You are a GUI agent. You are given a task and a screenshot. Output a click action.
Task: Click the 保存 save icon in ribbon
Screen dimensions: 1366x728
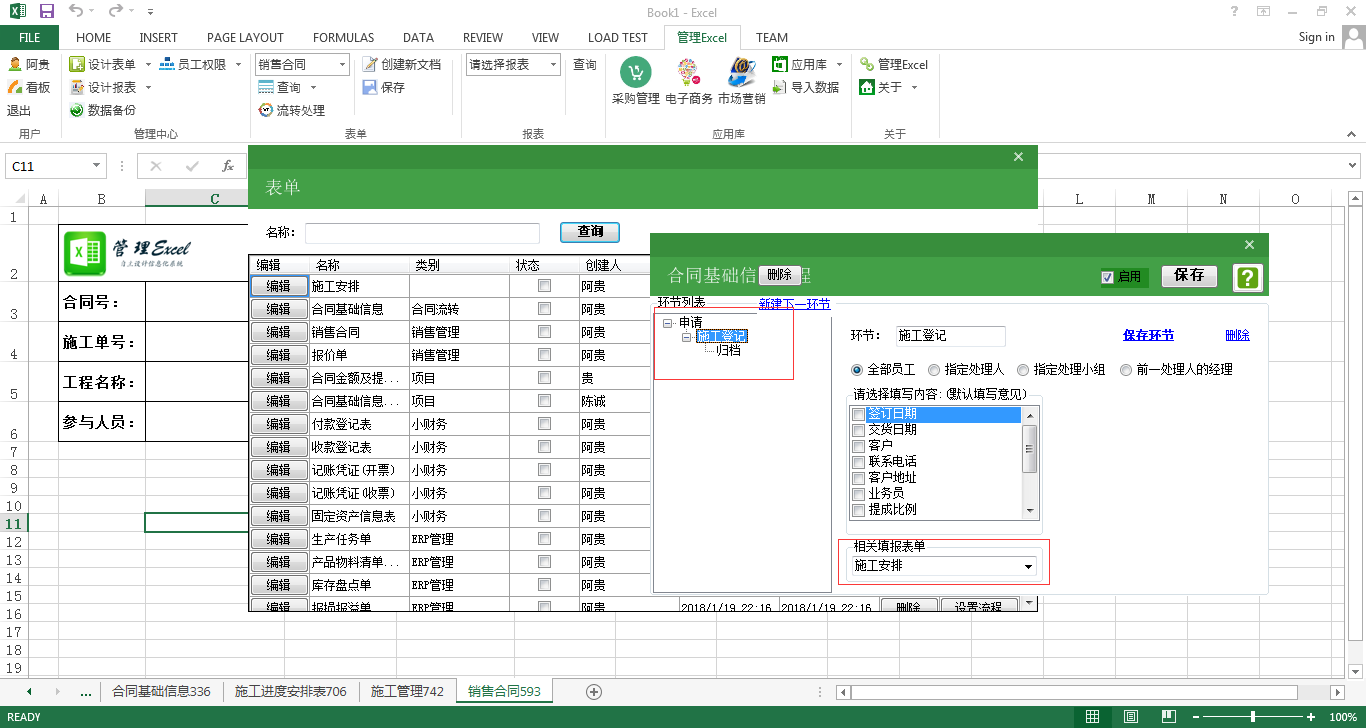370,87
